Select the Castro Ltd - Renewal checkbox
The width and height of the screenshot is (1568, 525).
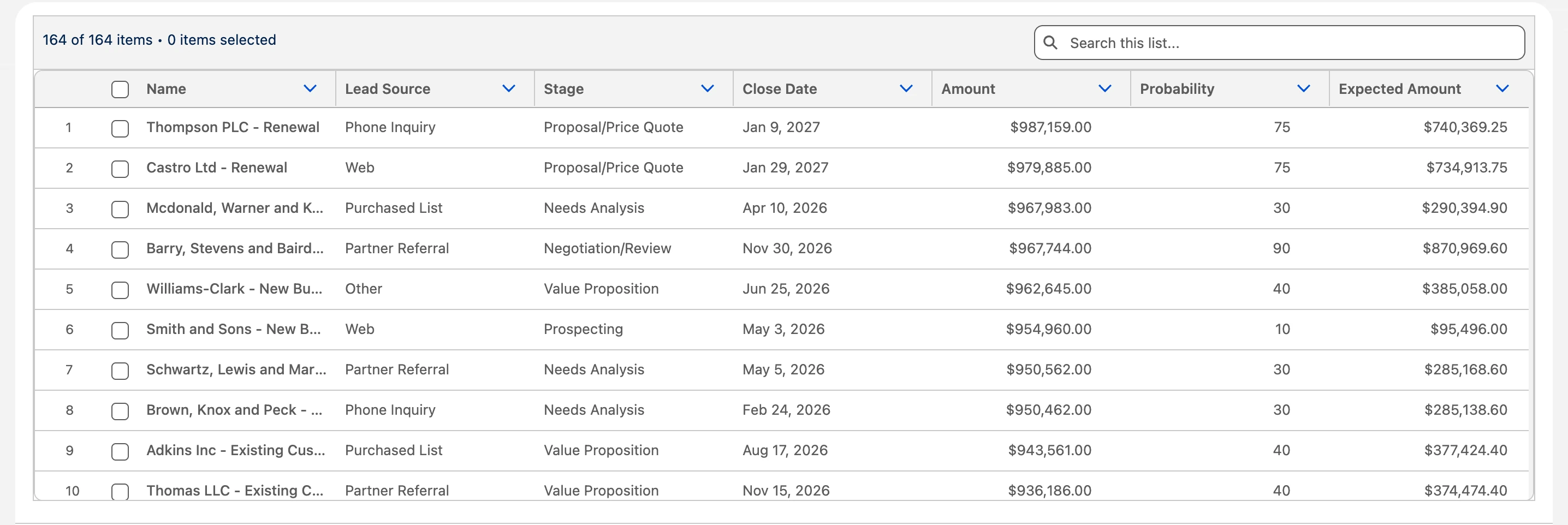tap(120, 169)
